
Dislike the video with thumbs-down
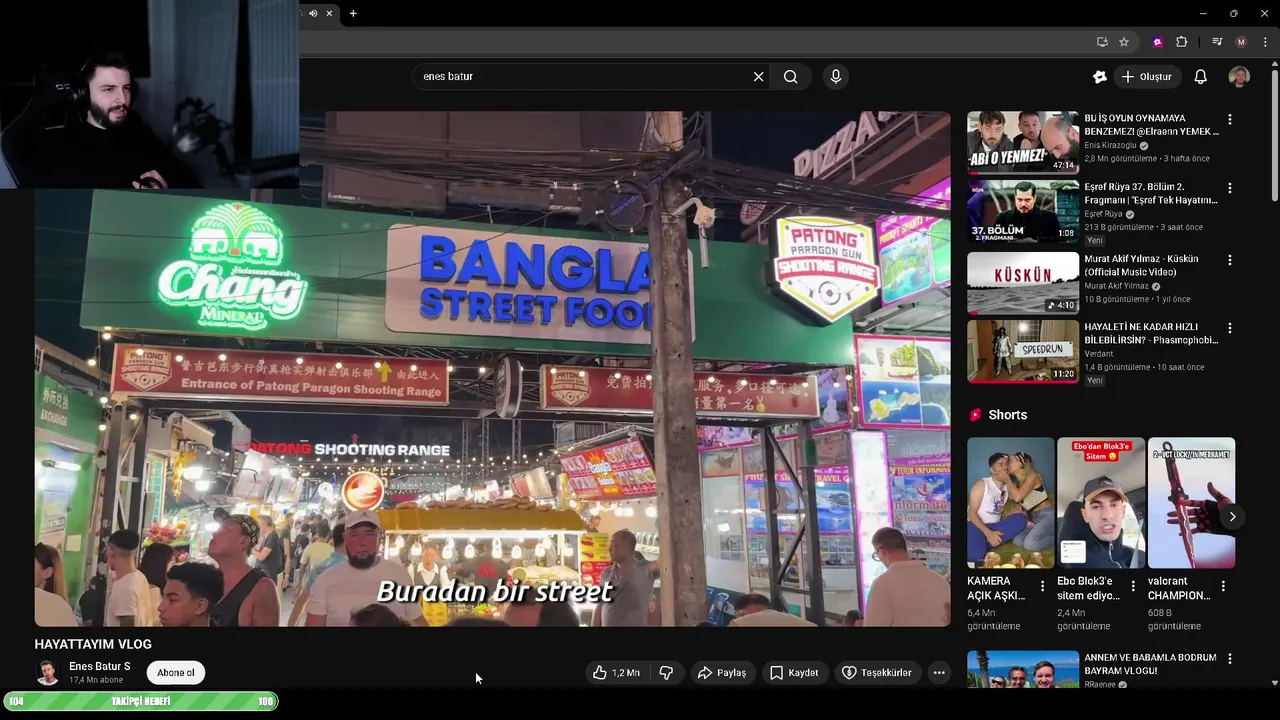[x=666, y=673]
